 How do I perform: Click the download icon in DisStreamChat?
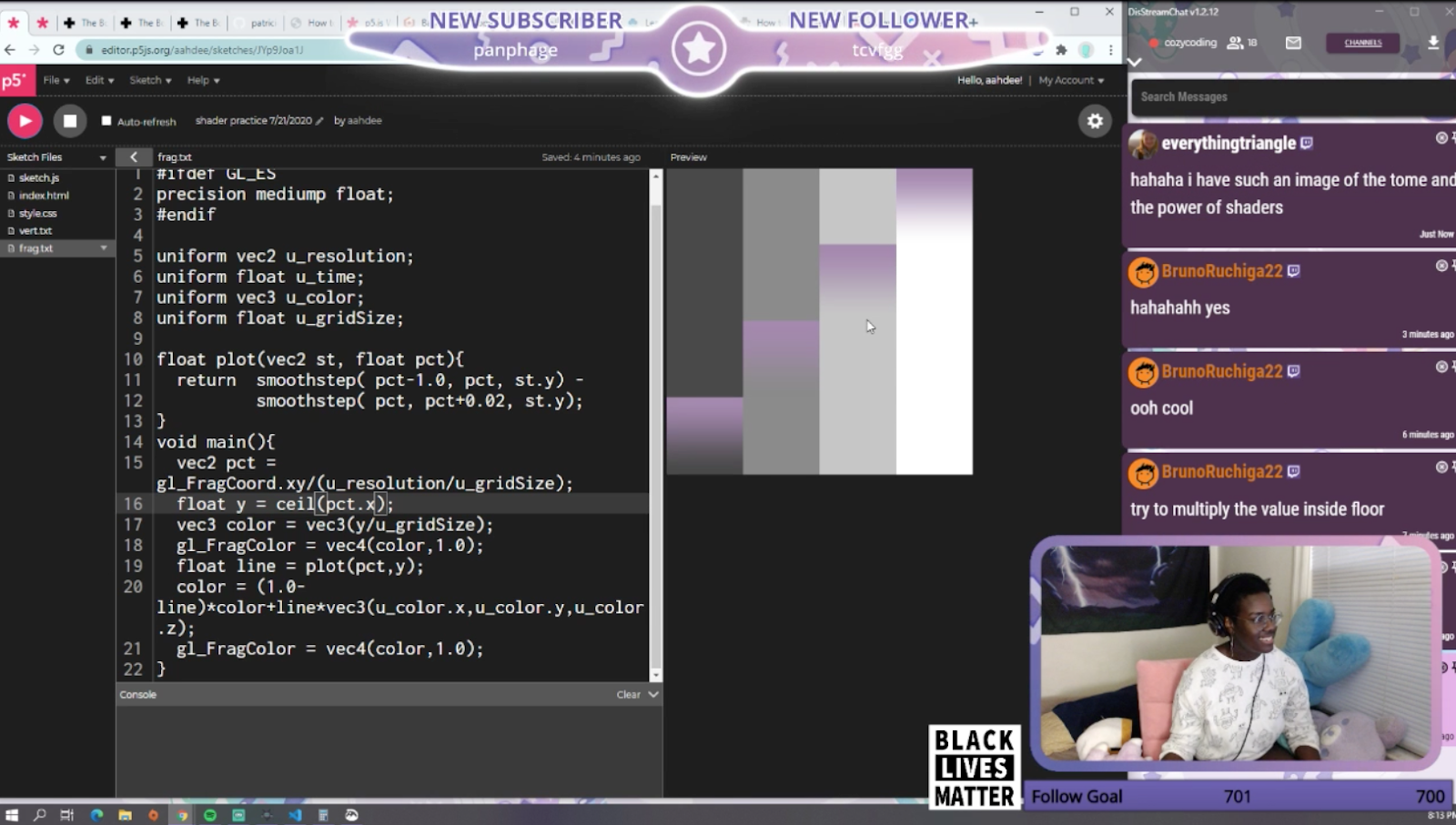[x=1435, y=43]
